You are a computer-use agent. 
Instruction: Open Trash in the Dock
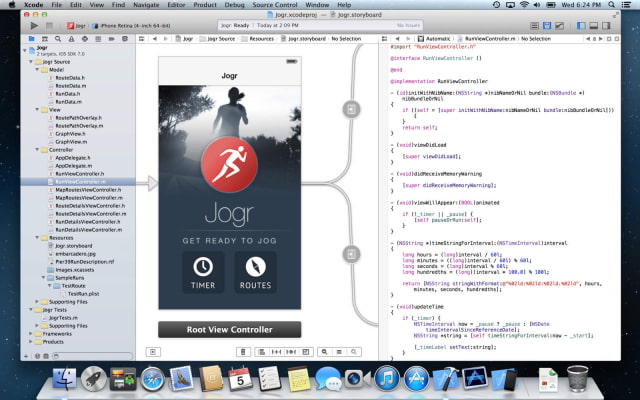click(577, 378)
